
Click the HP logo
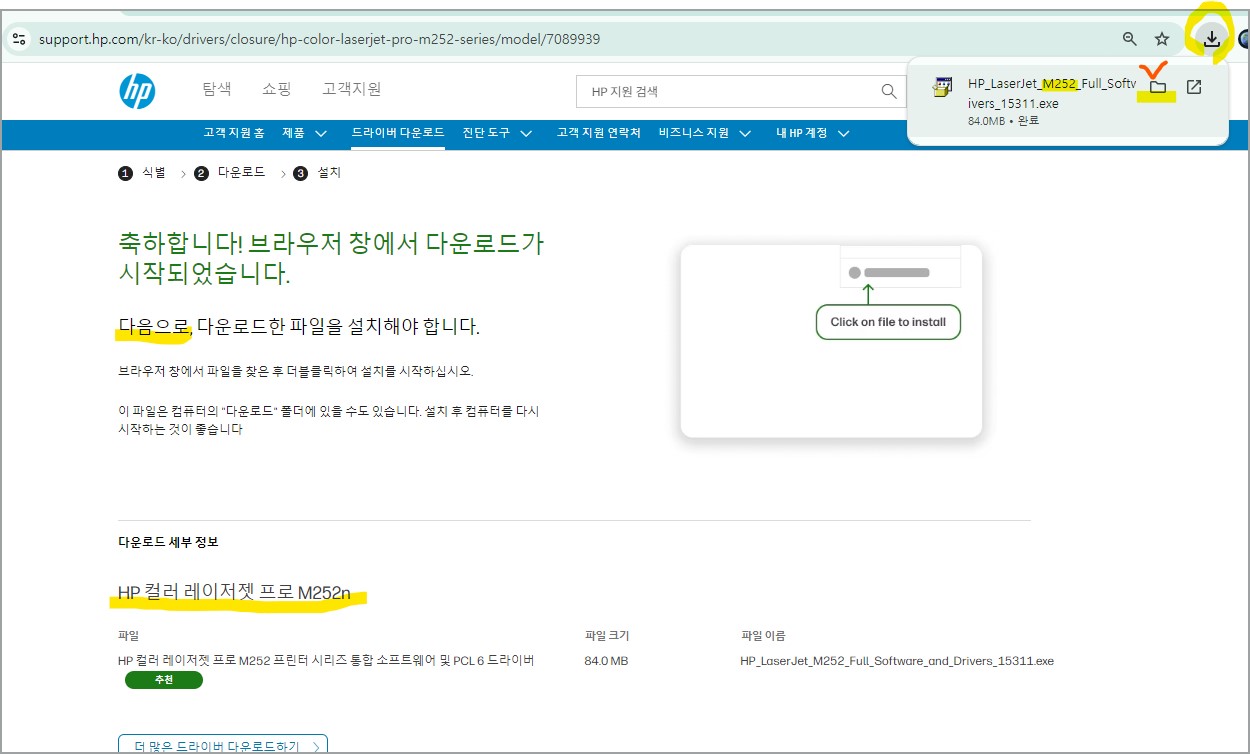pos(137,91)
